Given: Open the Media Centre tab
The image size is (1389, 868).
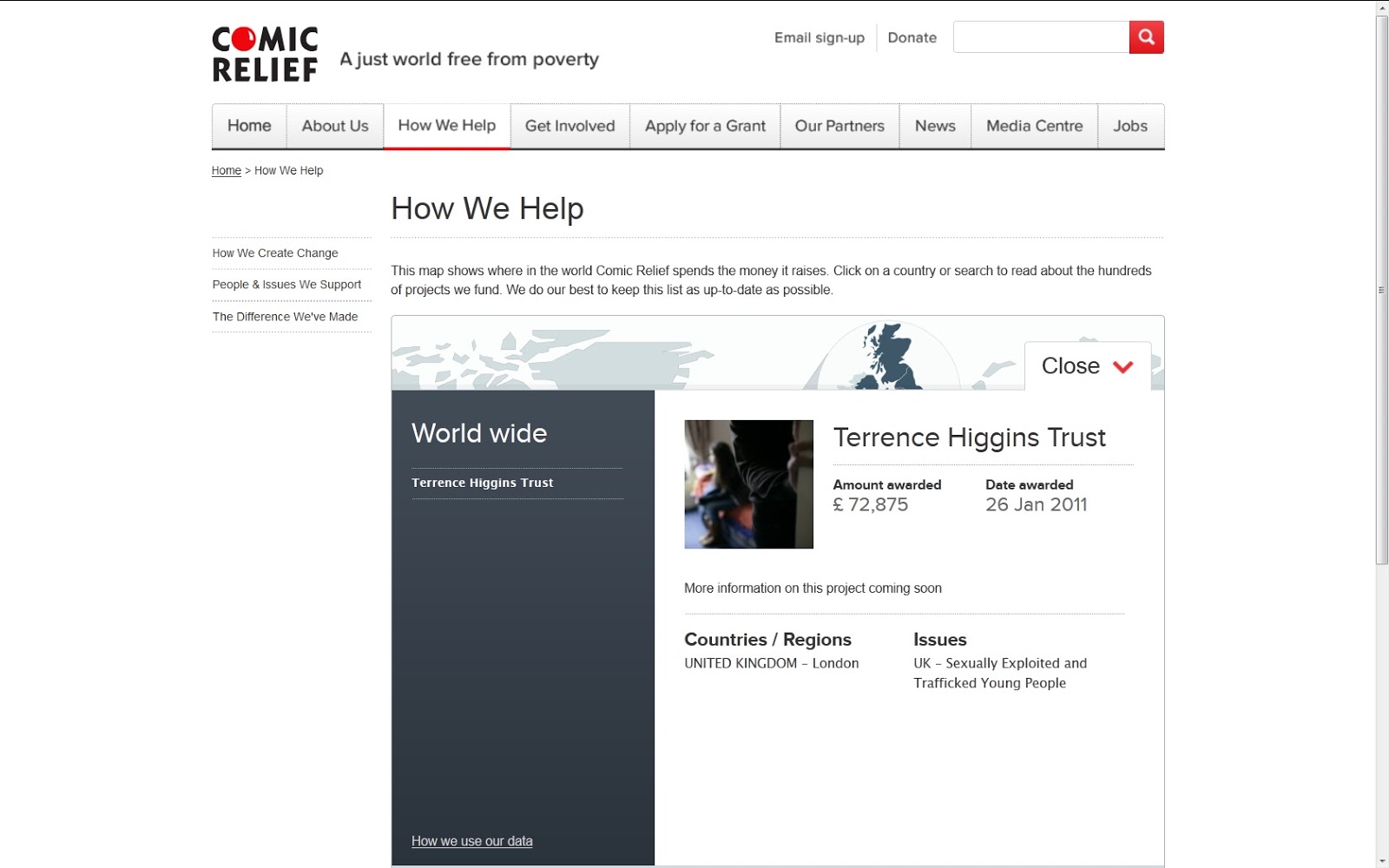Looking at the screenshot, I should (x=1035, y=127).
